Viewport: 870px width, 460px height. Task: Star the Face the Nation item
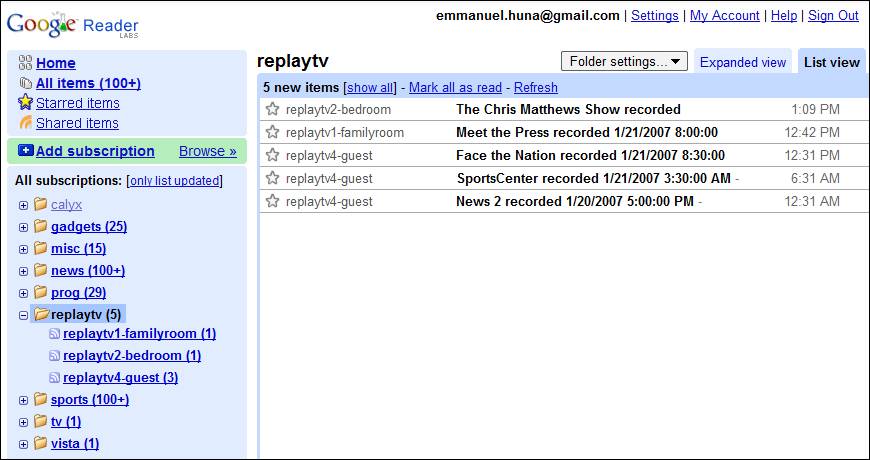pos(272,155)
